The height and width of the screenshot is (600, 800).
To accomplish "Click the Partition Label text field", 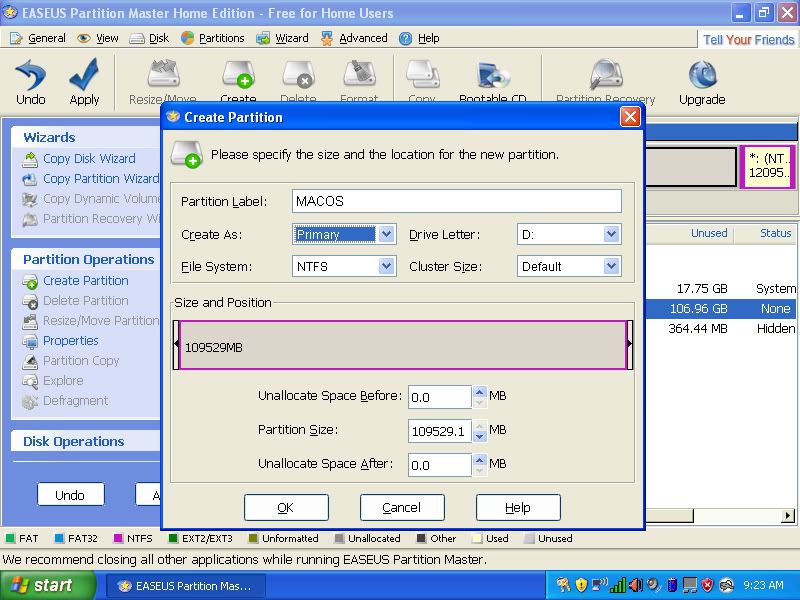I will coord(457,201).
